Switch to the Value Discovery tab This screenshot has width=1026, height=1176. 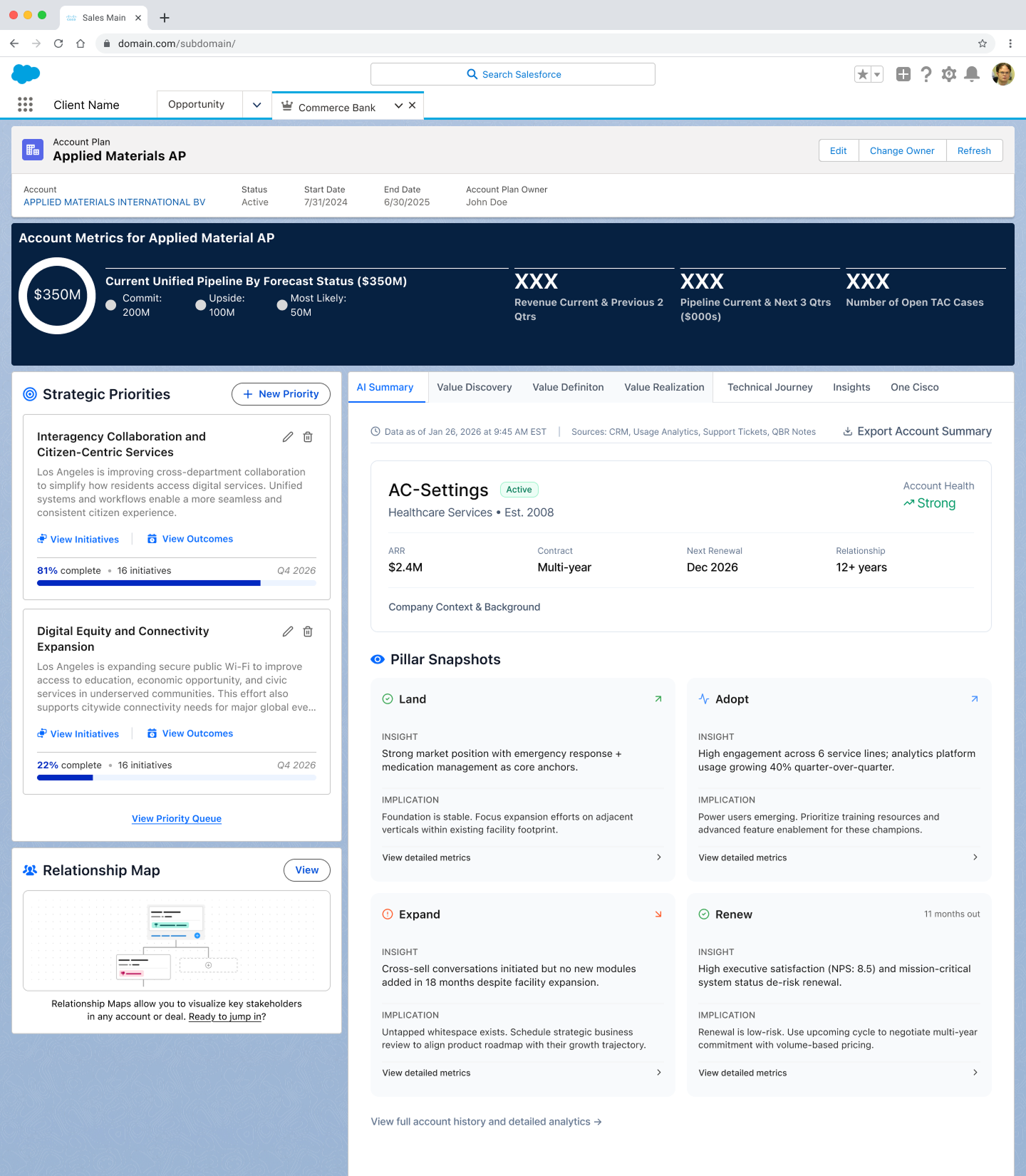[474, 387]
